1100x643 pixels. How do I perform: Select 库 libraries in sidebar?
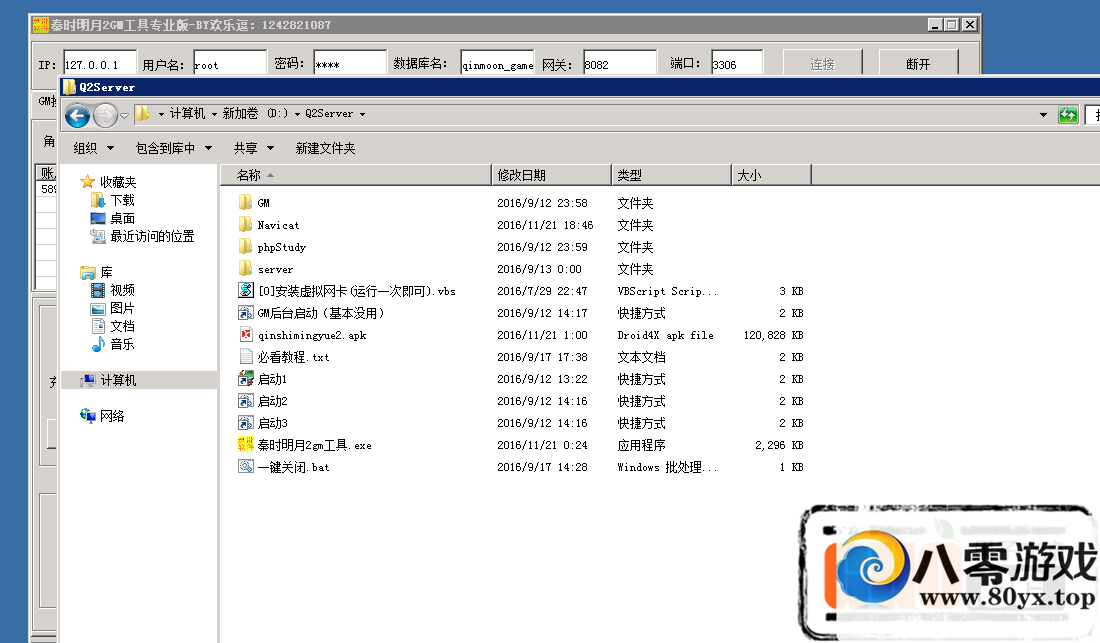click(x=106, y=272)
